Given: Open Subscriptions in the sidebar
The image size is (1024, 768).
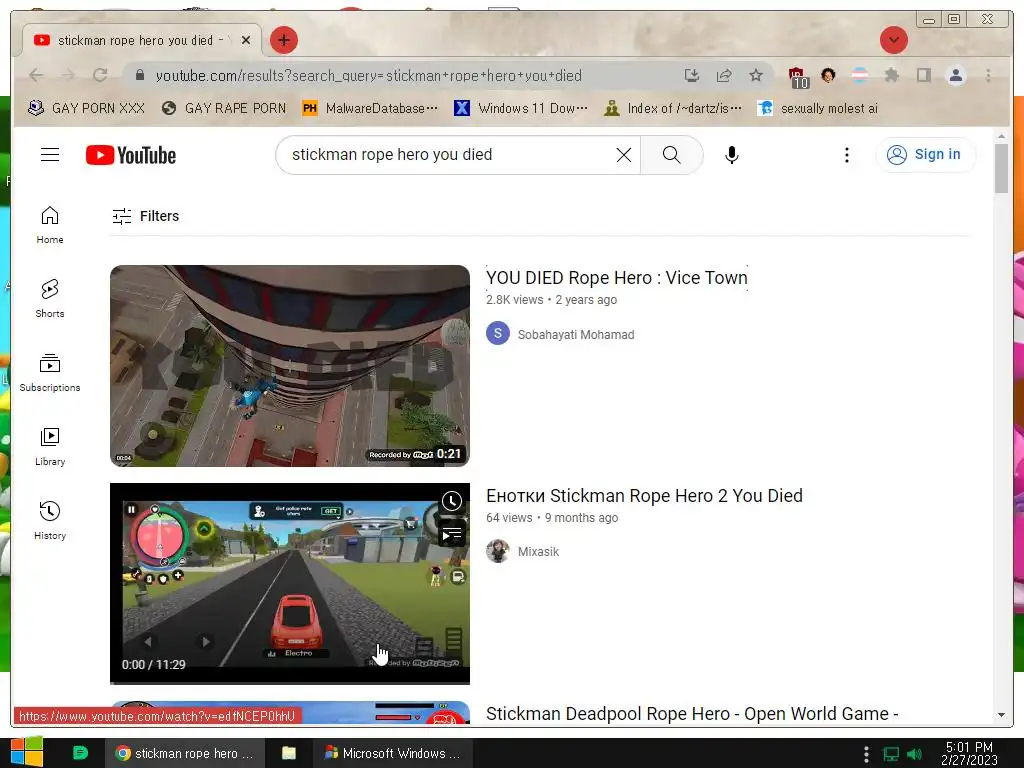Looking at the screenshot, I should tap(50, 372).
